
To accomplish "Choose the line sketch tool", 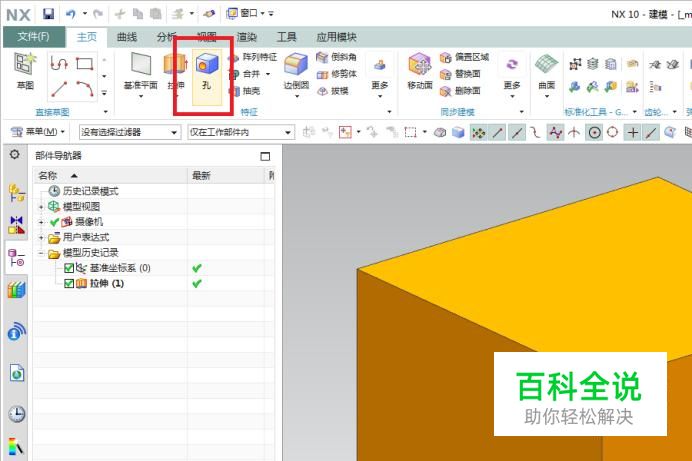I will point(59,89).
